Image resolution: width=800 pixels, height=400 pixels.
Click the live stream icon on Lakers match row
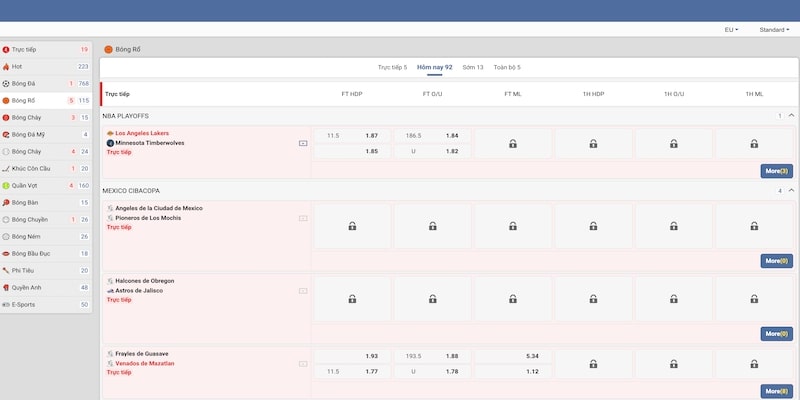tap(303, 143)
